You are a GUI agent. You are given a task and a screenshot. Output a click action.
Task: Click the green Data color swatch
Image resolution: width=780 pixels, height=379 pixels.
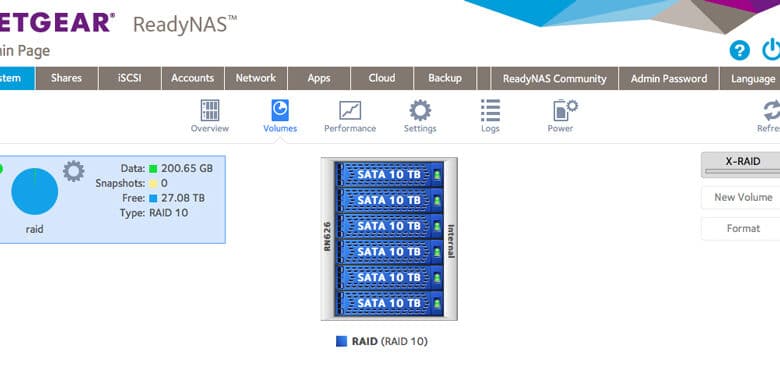pos(153,169)
